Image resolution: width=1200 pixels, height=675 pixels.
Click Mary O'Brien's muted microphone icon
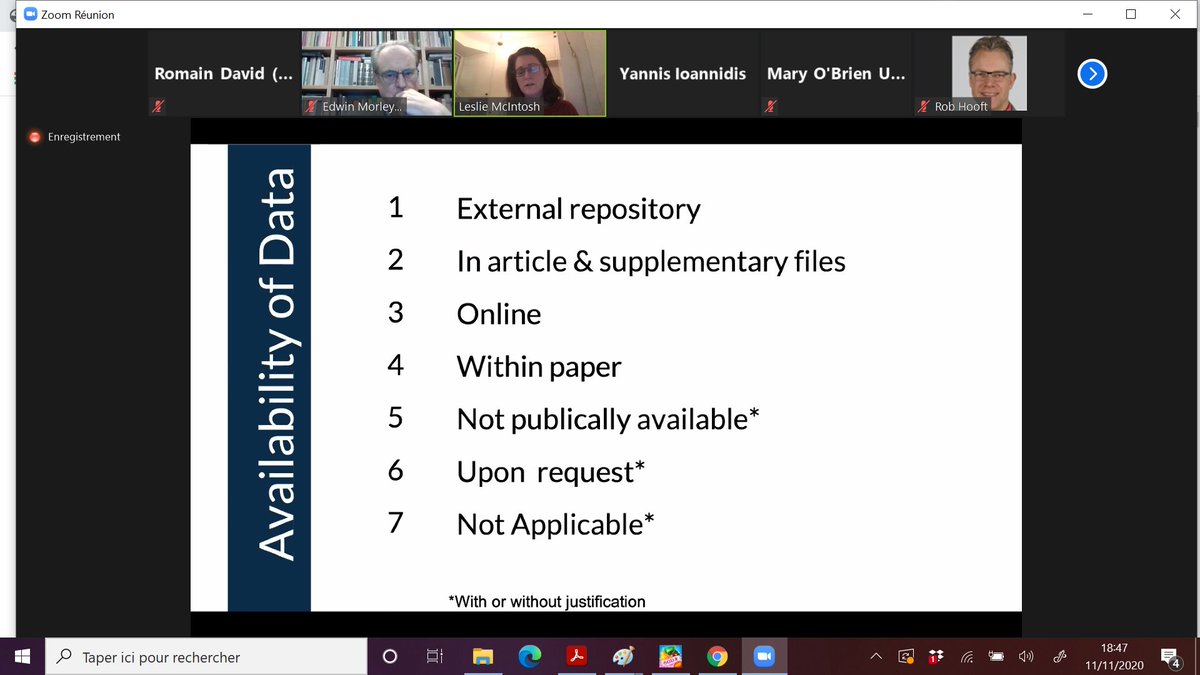click(x=770, y=105)
